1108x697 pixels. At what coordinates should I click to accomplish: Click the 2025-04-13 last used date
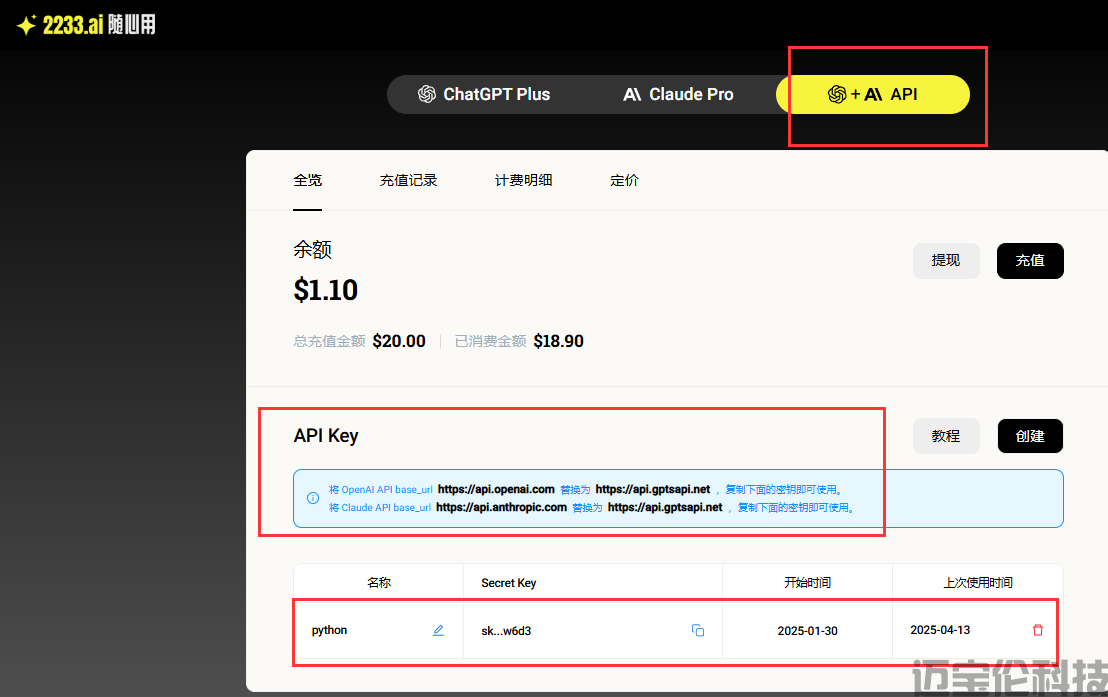point(940,630)
